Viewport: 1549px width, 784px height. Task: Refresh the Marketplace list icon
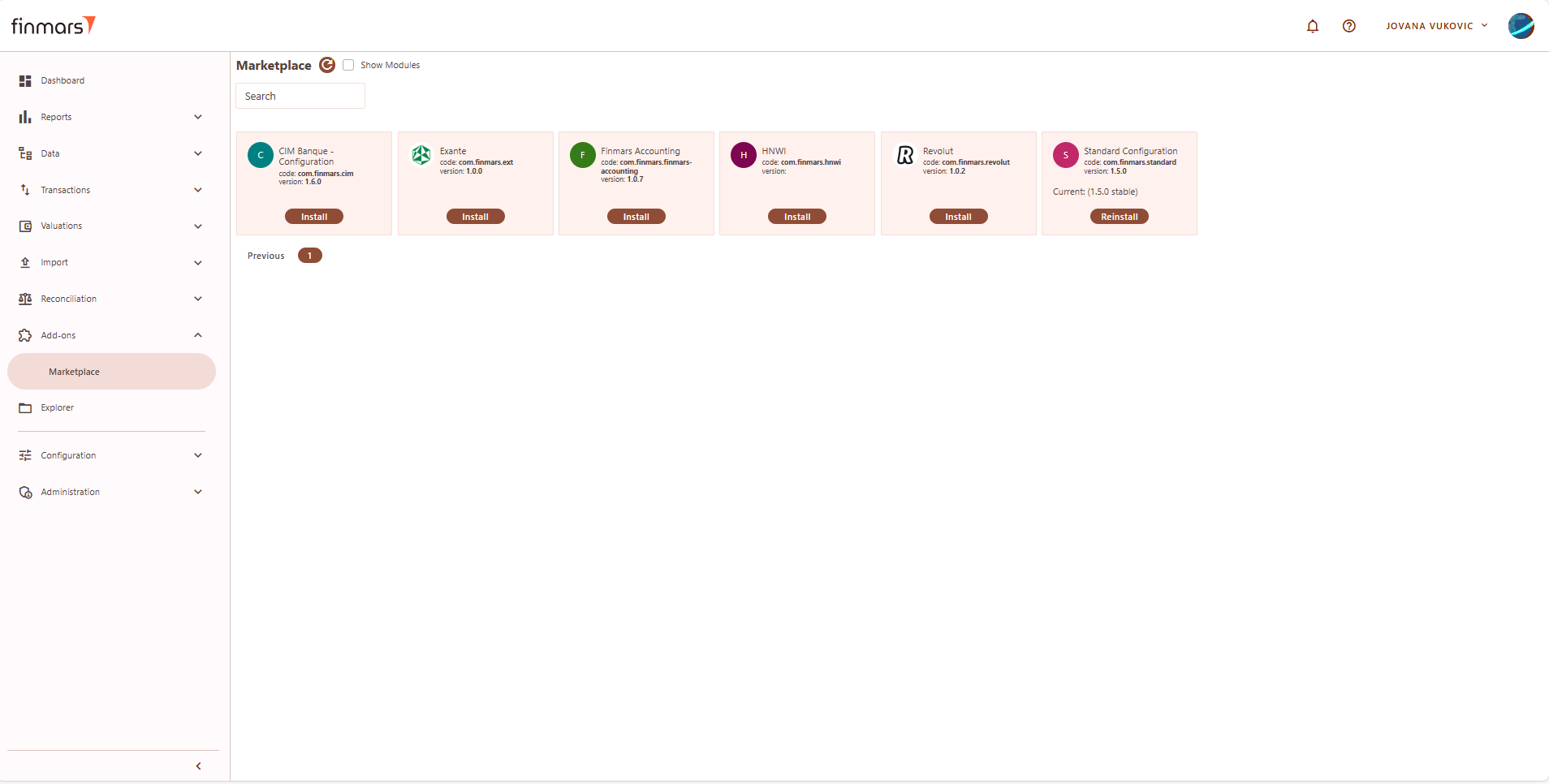coord(327,65)
